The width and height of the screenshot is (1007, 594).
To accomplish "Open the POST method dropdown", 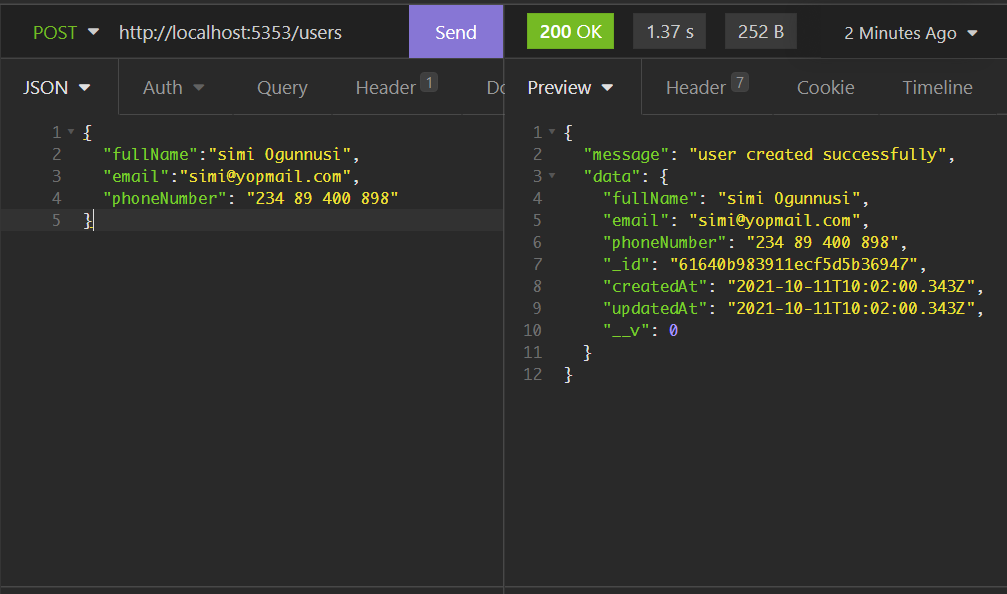I will tap(66, 32).
